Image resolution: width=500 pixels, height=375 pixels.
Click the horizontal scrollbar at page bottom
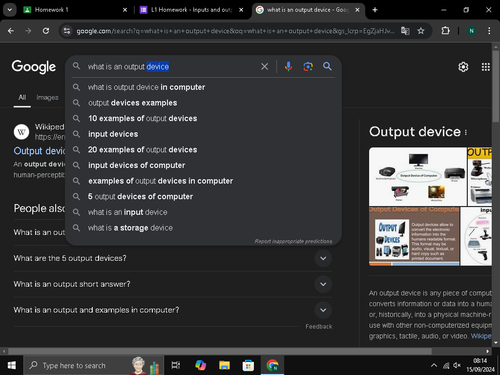click(x=220, y=351)
